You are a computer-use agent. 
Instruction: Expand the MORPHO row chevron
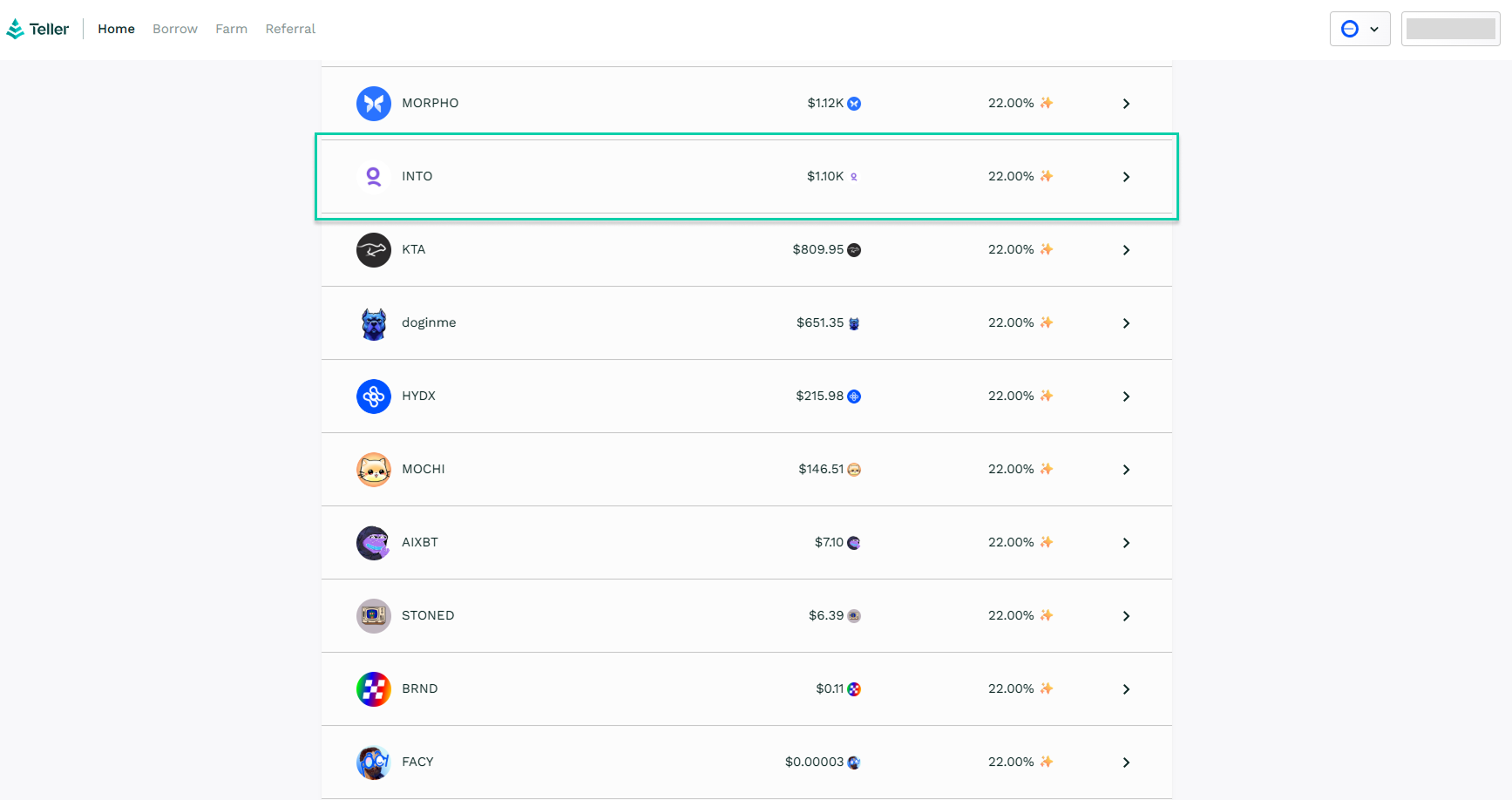(x=1126, y=104)
